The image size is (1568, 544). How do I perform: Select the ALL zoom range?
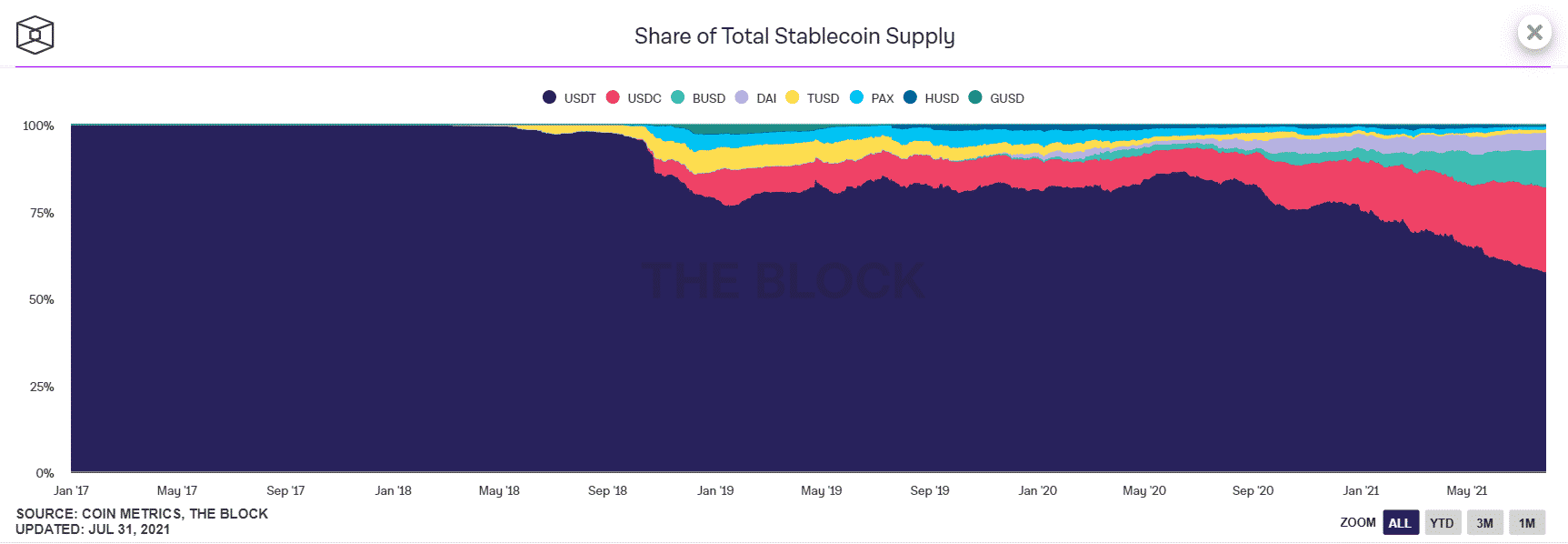pyautogui.click(x=1401, y=522)
